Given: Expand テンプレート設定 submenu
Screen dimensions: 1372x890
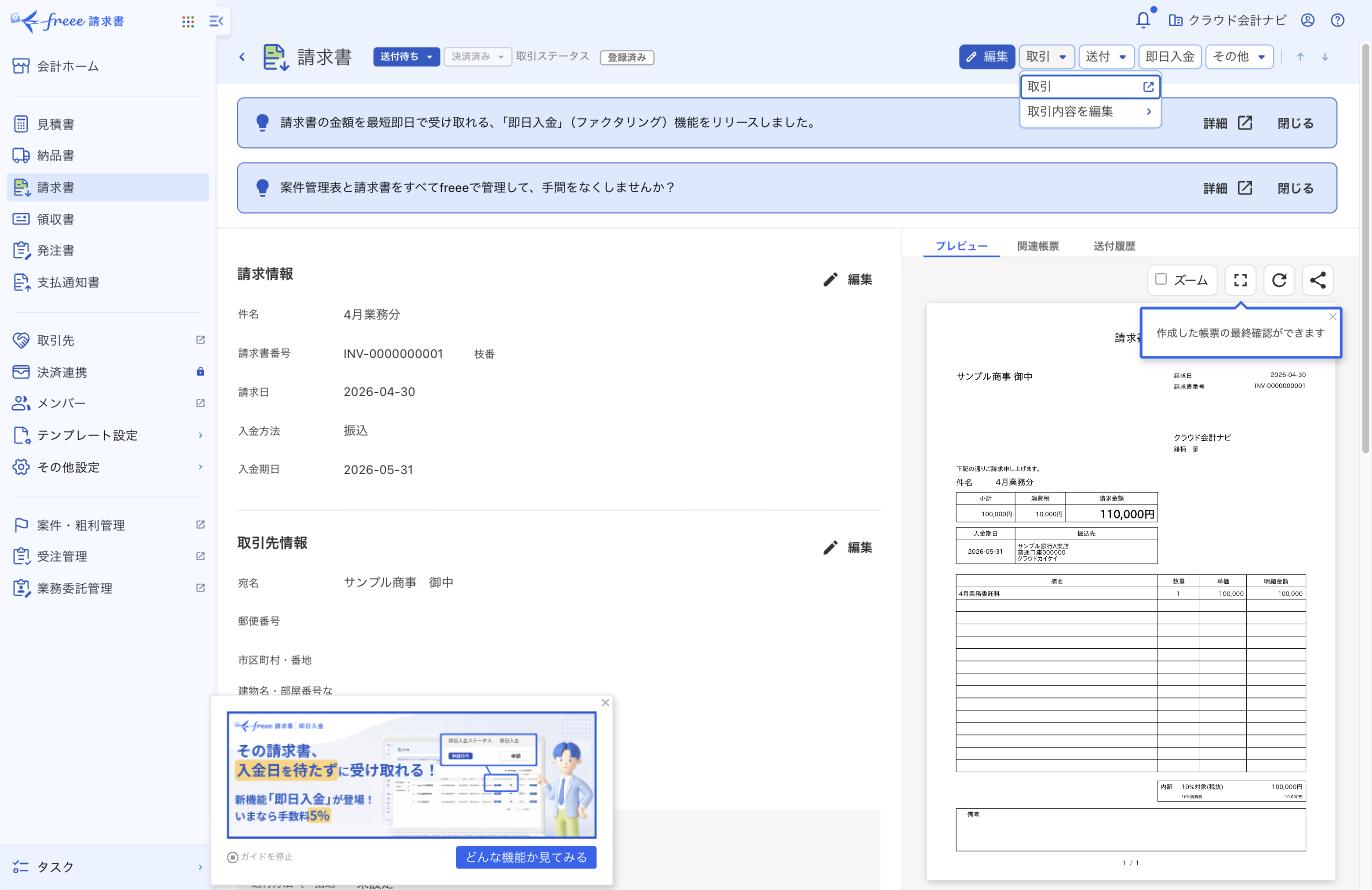Looking at the screenshot, I should 108,435.
